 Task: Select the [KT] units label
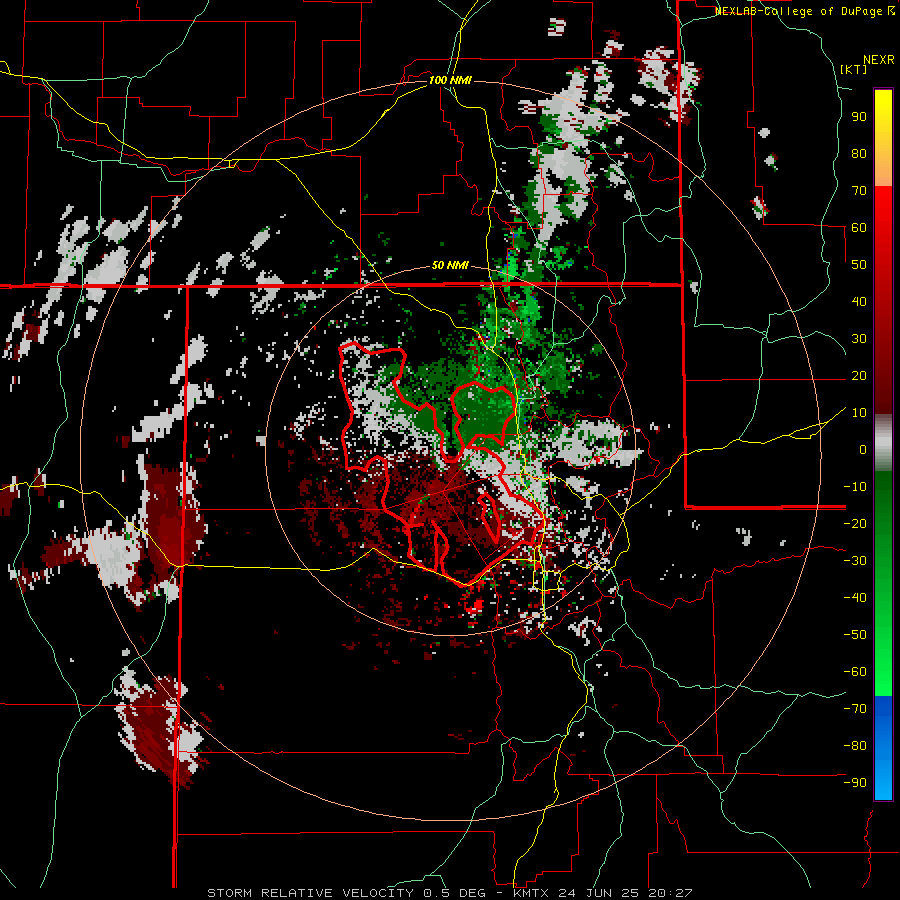[854, 69]
